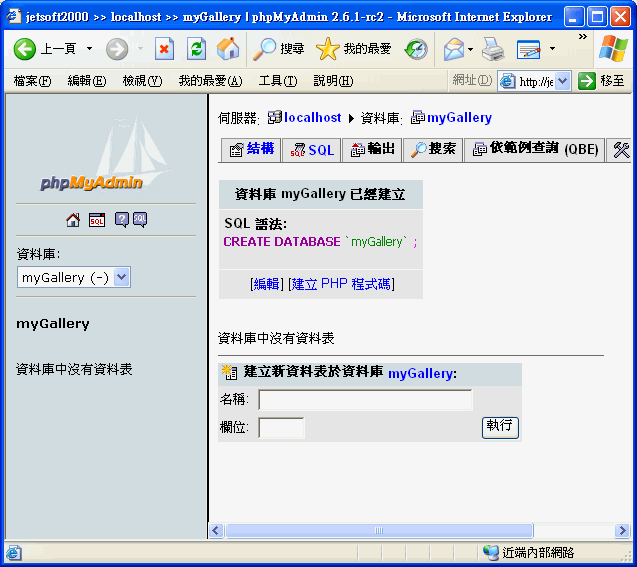637x567 pixels.
Task: Click the new table icon beside 建立新資料表
Action: click(x=230, y=372)
